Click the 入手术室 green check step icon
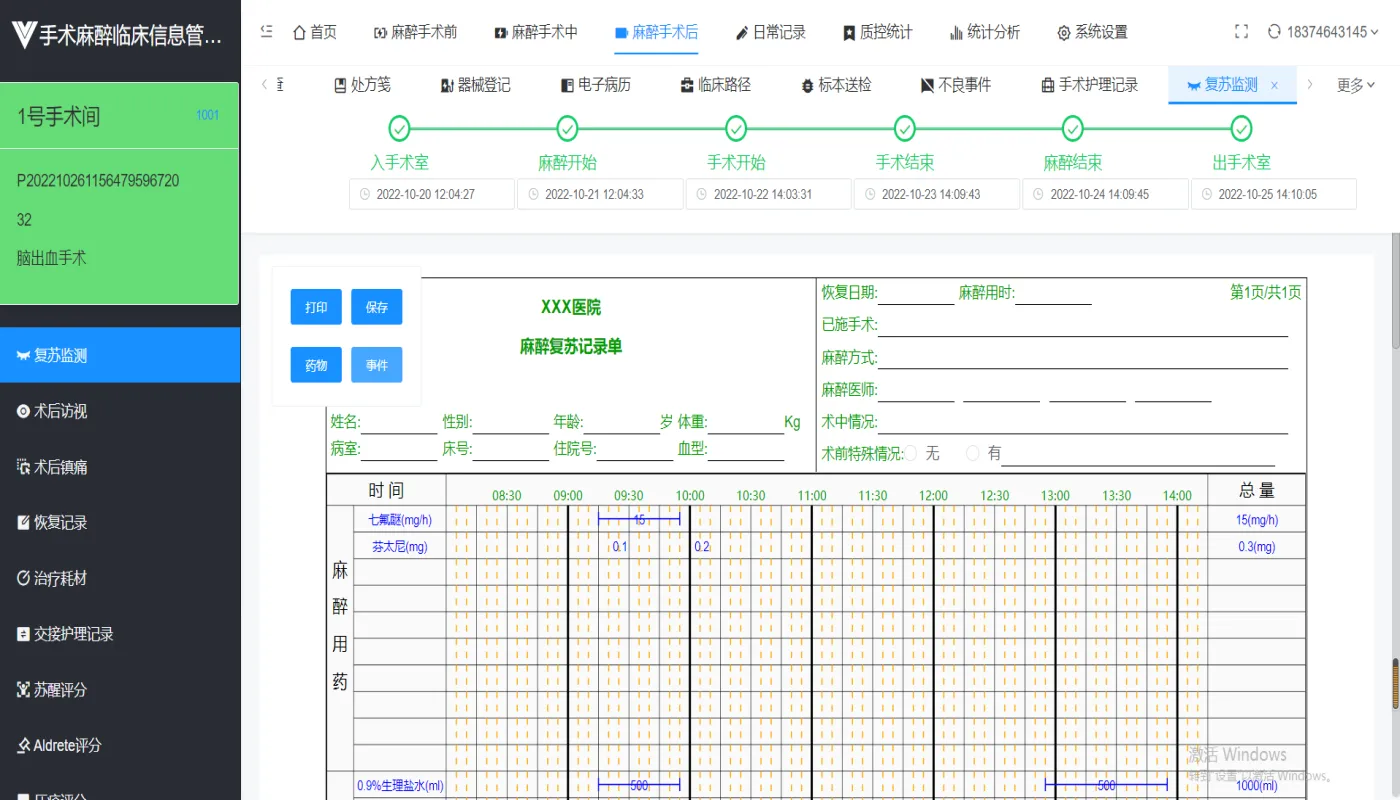 [399, 129]
